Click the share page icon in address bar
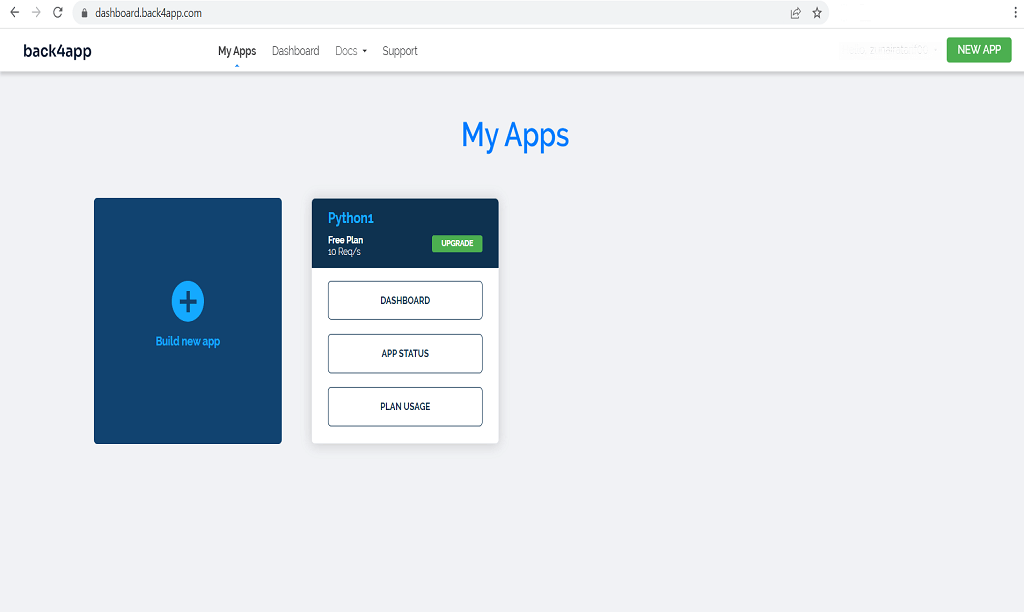Image resolution: width=1024 pixels, height=612 pixels. 795,13
